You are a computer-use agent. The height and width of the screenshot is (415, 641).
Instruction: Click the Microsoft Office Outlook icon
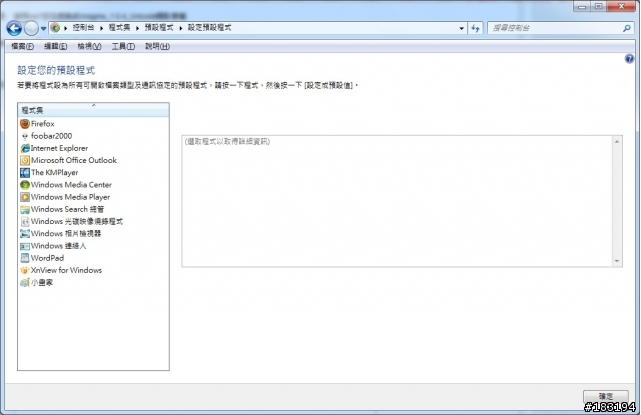coord(25,160)
